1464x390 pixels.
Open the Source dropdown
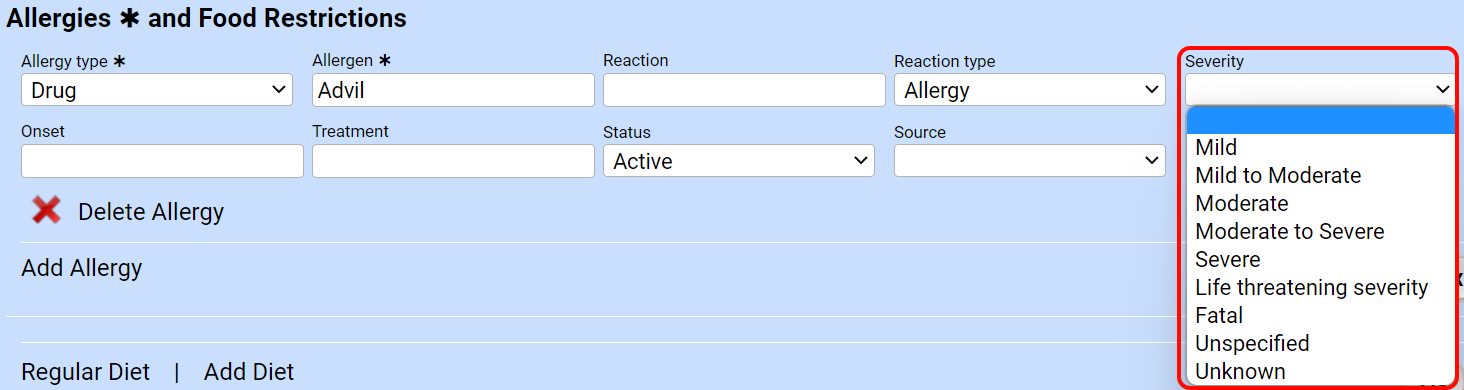click(1030, 161)
